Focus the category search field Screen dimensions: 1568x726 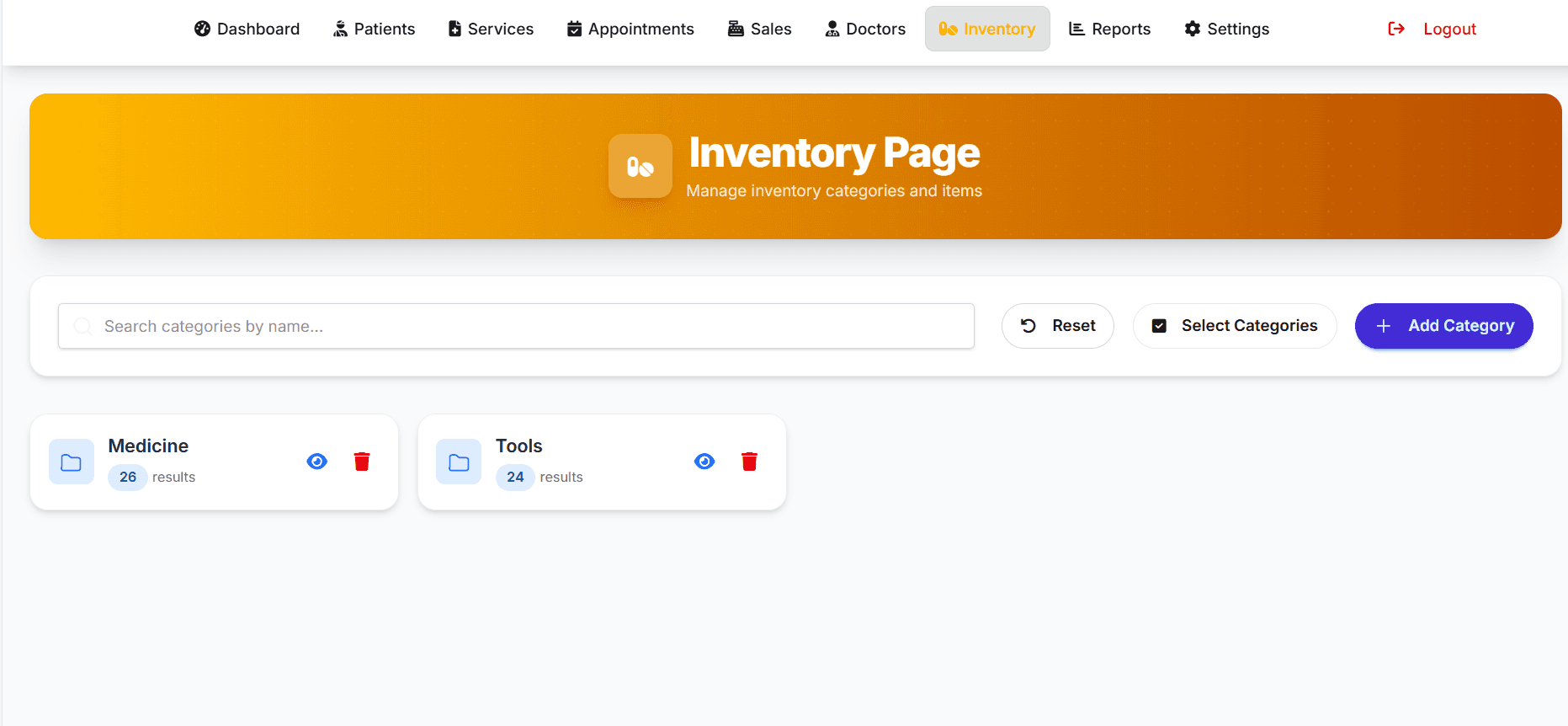coord(516,326)
